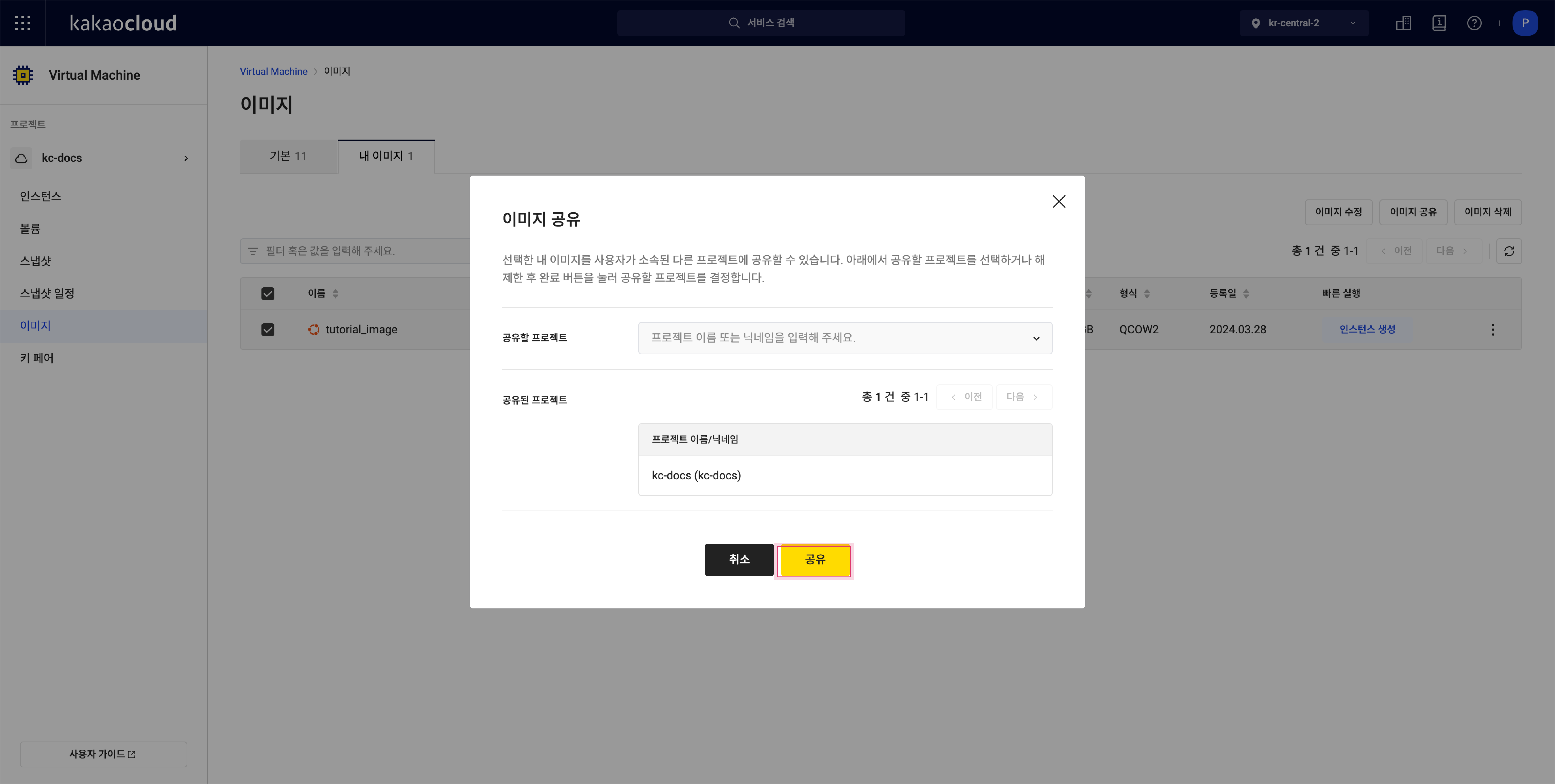The image size is (1555, 784).
Task: Open the notice document icon in header
Action: 1439,23
